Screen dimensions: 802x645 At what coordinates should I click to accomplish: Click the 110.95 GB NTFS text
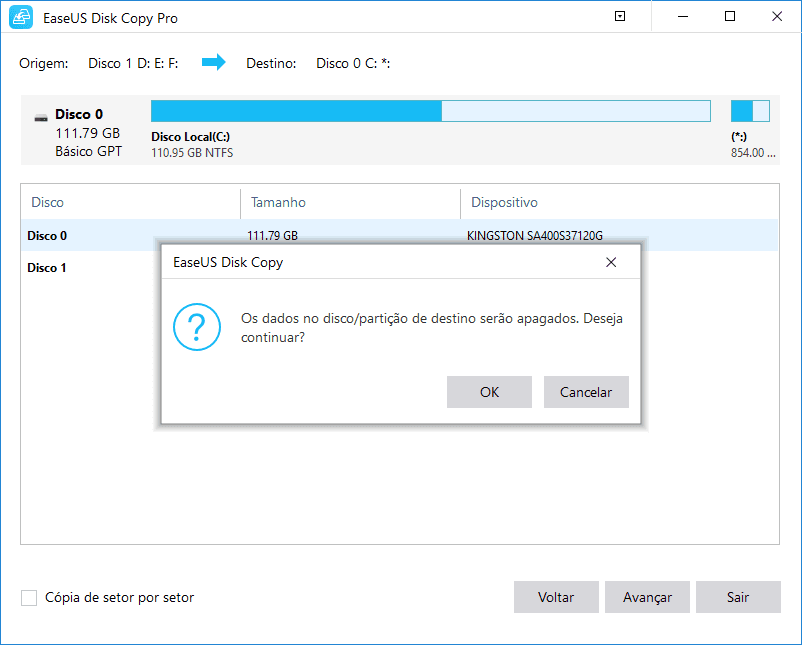[x=192, y=153]
